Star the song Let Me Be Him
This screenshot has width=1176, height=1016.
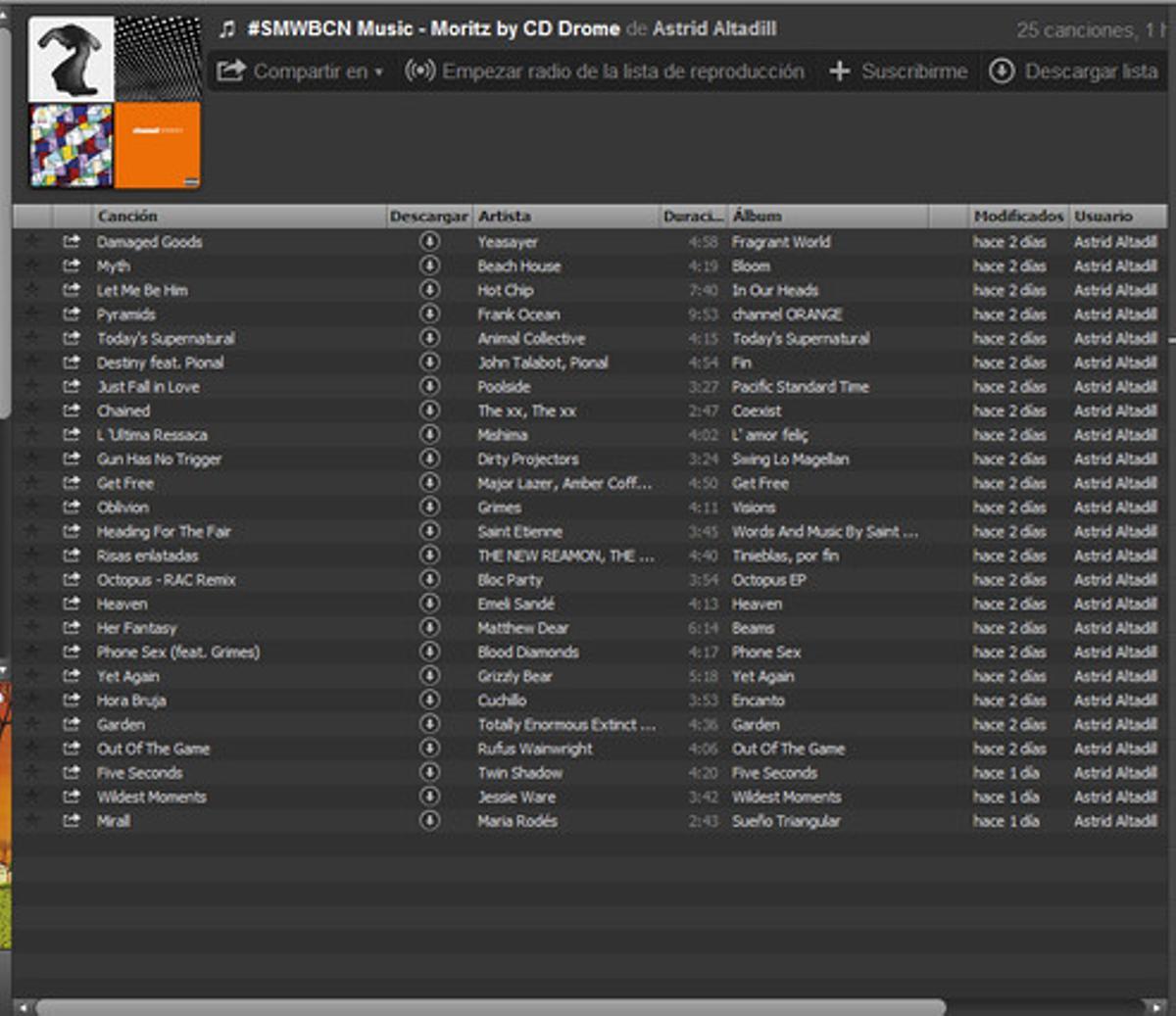click(32, 290)
